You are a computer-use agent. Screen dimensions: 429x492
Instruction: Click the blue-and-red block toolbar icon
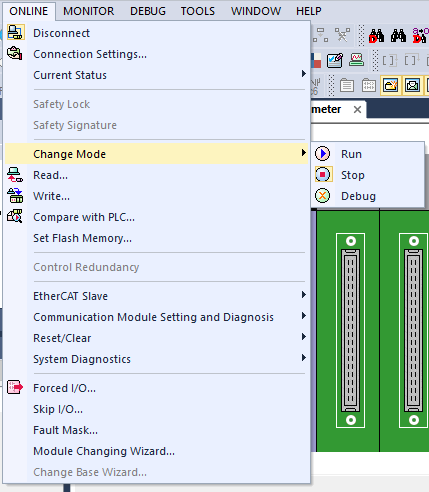[x=316, y=60]
